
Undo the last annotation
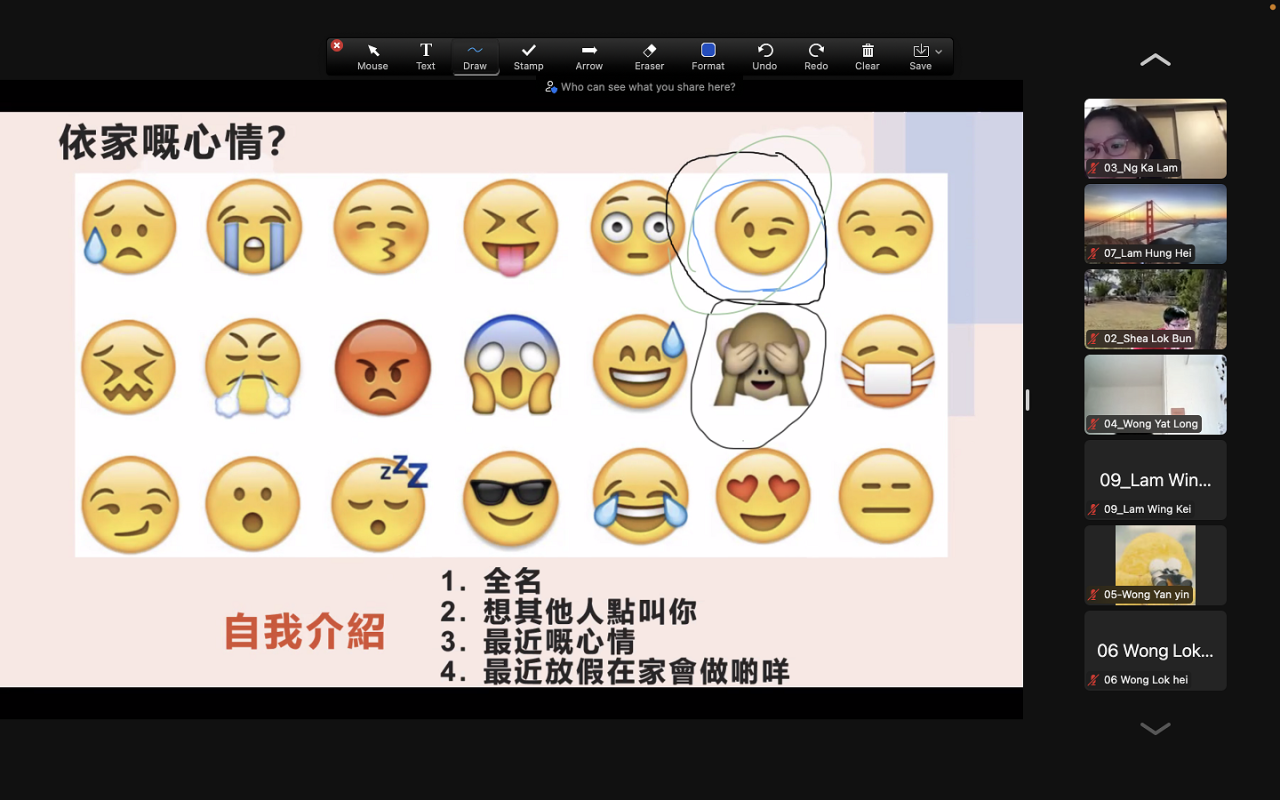click(x=765, y=57)
